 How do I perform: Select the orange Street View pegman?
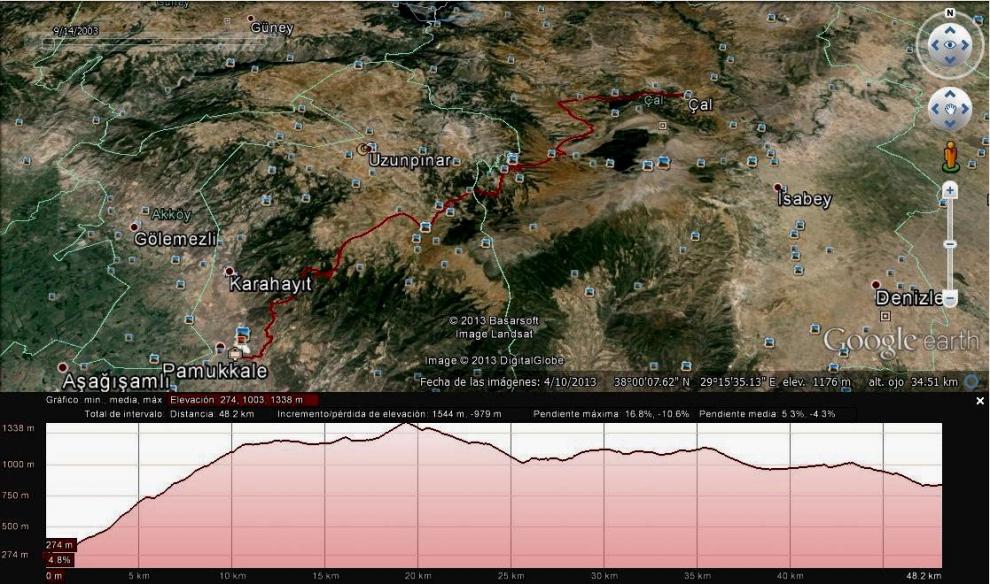click(x=949, y=156)
